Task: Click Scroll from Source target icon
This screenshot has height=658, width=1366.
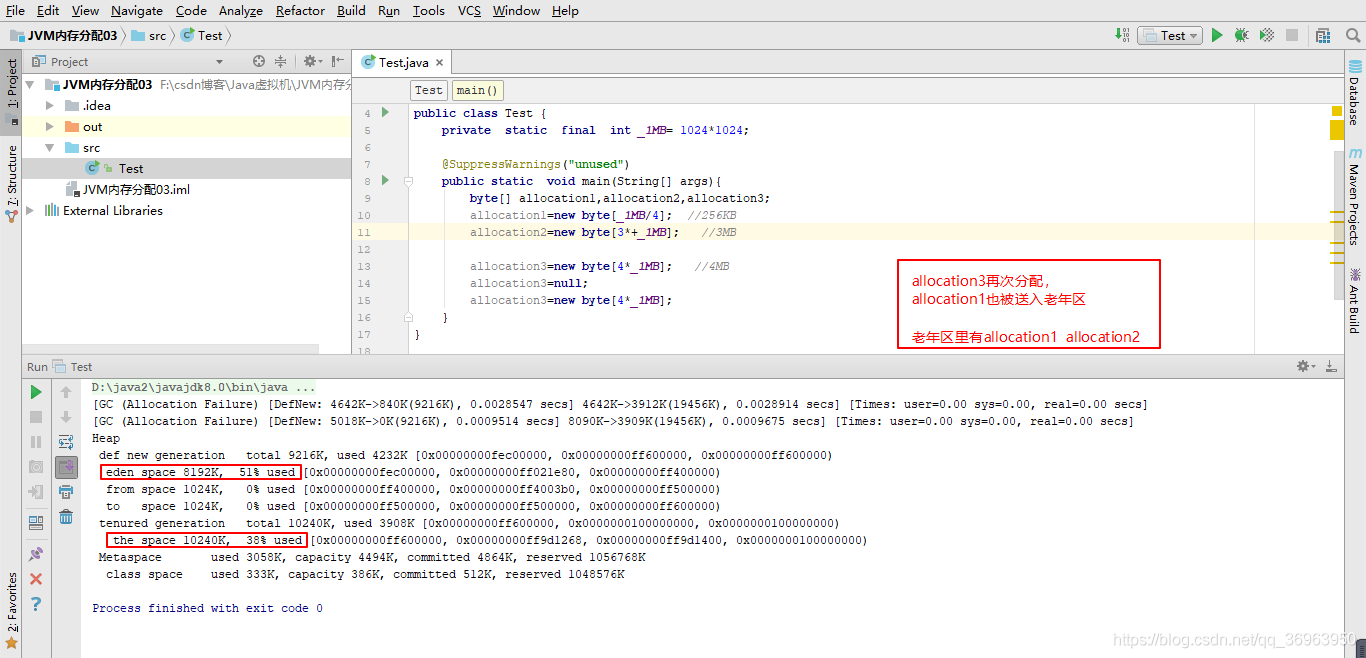Action: [259, 61]
